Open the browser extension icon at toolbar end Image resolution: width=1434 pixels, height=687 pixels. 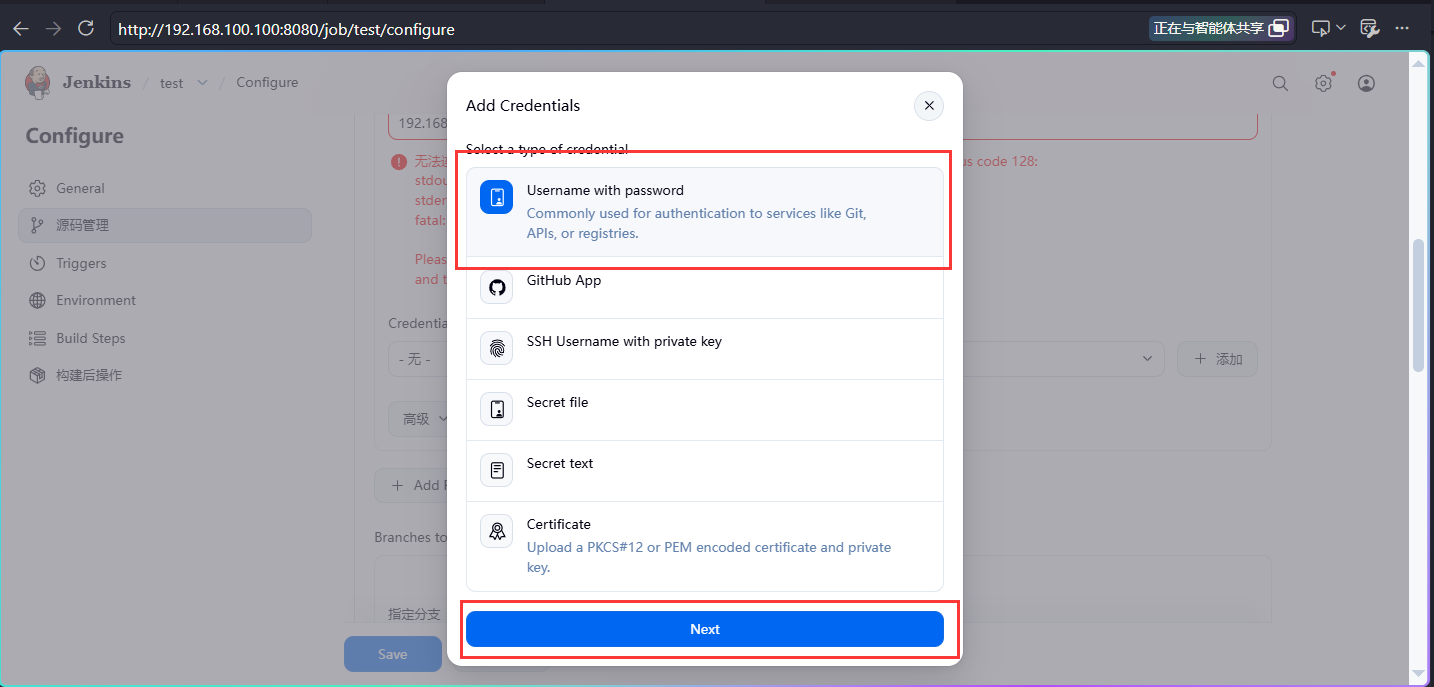(1370, 29)
